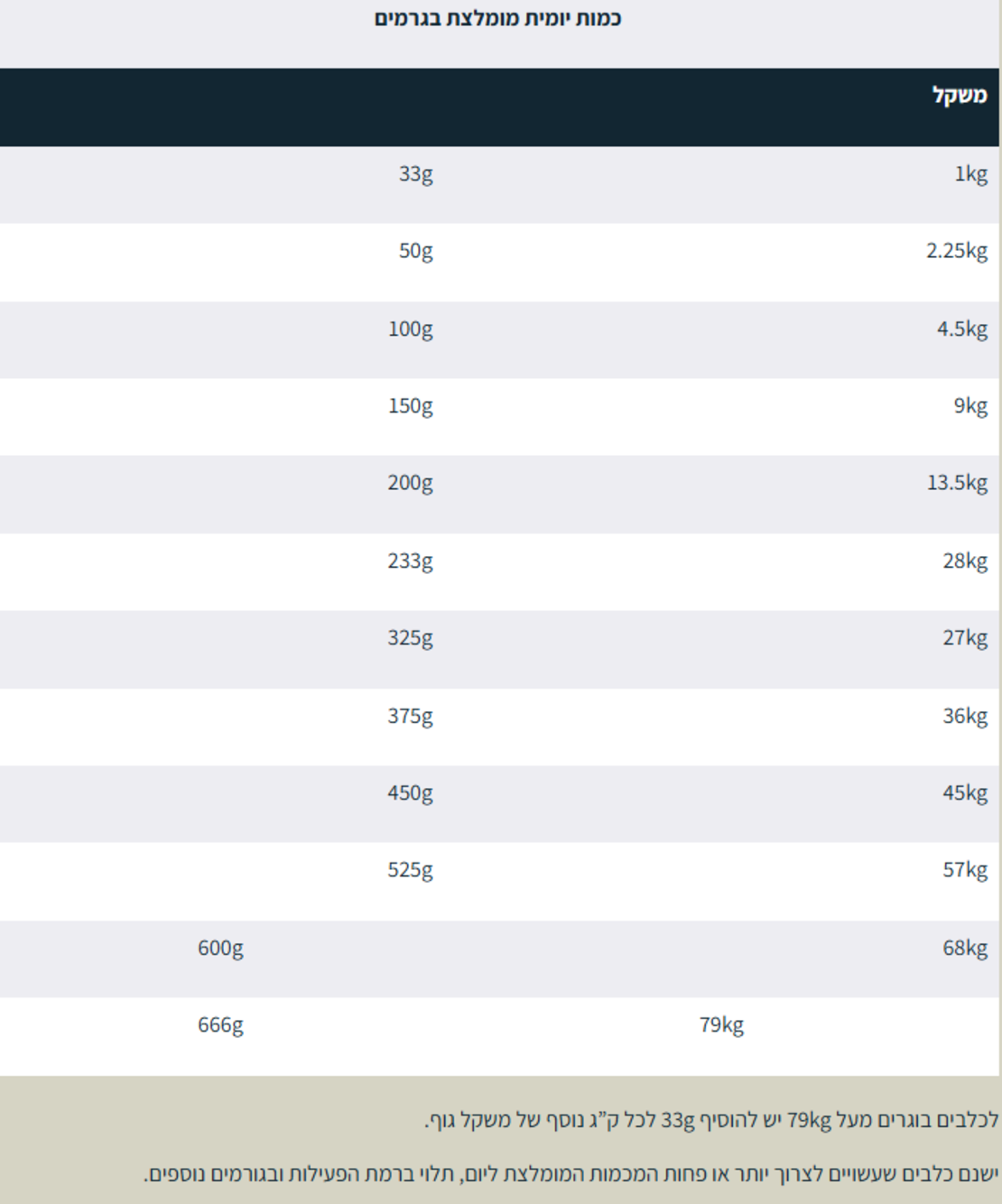Select the 13.5kg weight cell
The image size is (1002, 1204).
957,484
